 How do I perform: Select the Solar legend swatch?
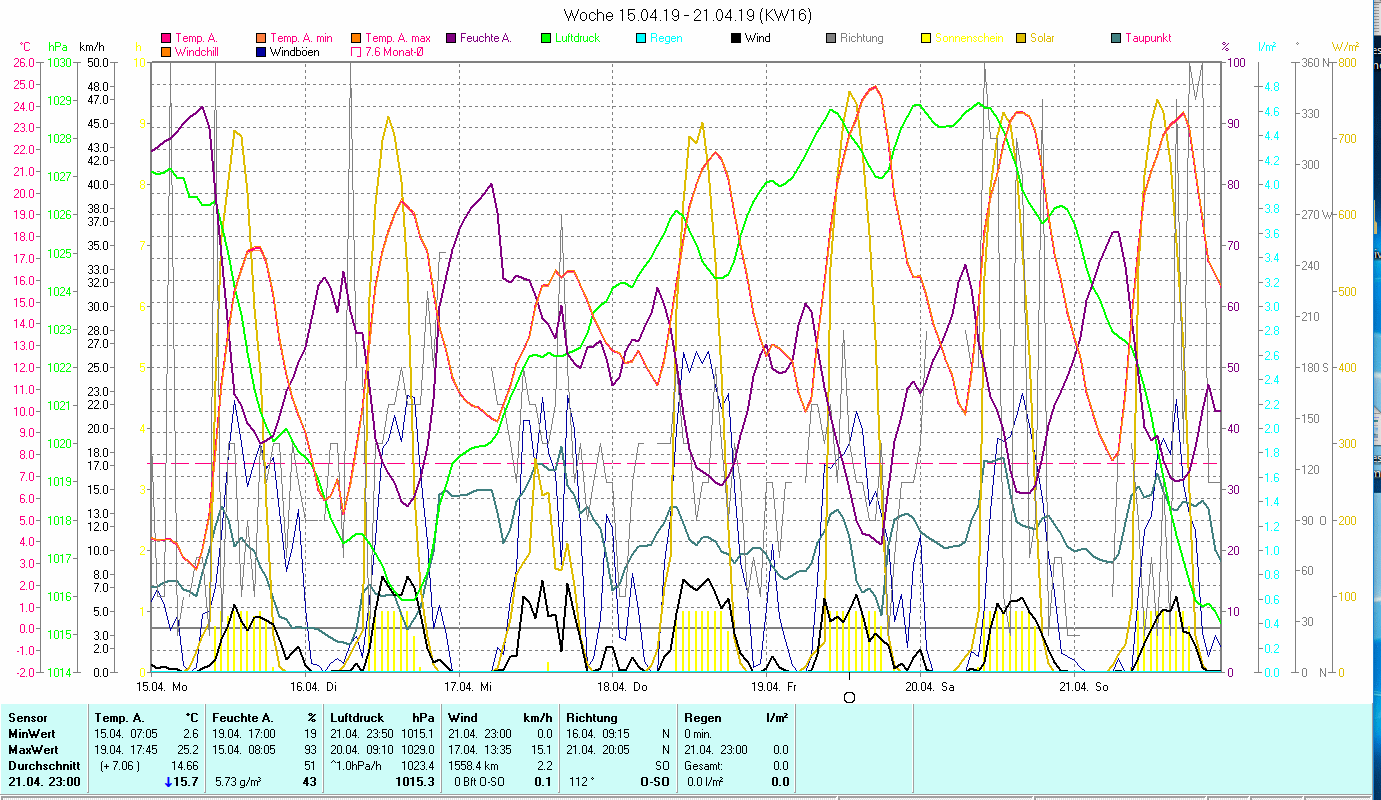point(1021,38)
